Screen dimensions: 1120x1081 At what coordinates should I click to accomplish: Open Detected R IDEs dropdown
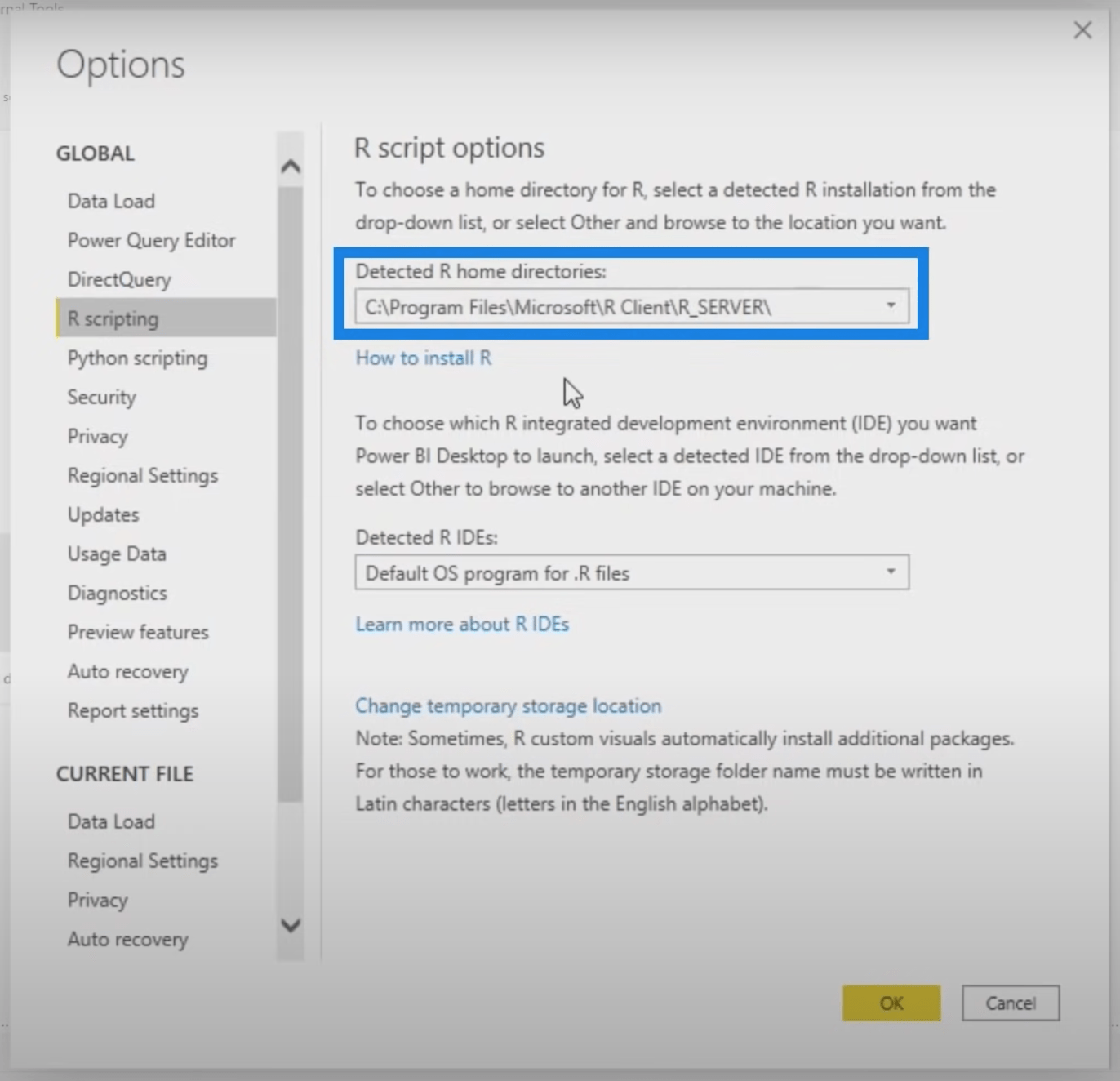tap(632, 572)
